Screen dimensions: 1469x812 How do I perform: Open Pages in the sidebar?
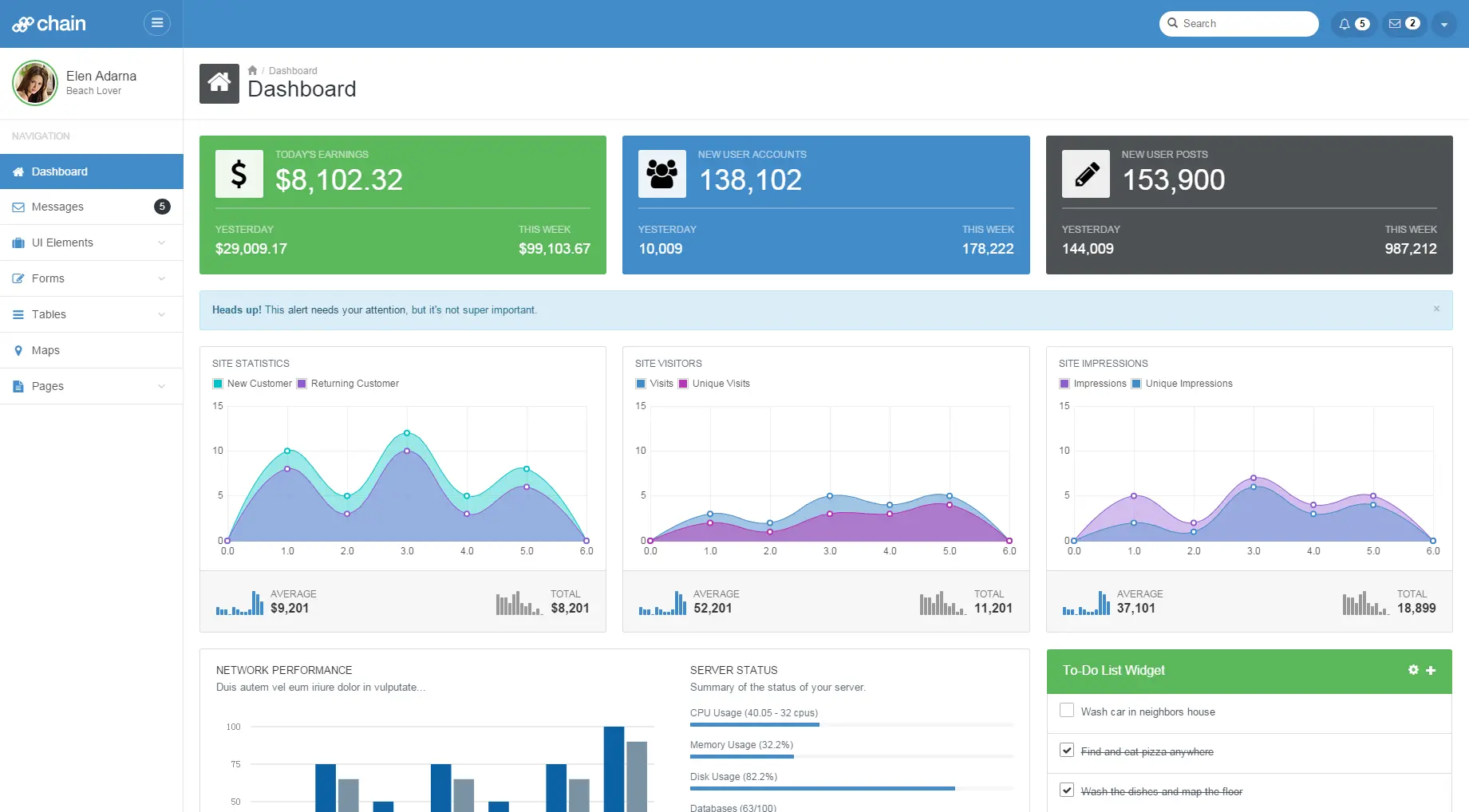(92, 386)
